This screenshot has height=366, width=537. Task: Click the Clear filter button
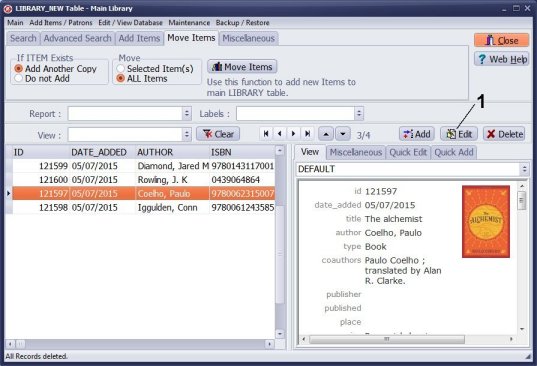218,134
